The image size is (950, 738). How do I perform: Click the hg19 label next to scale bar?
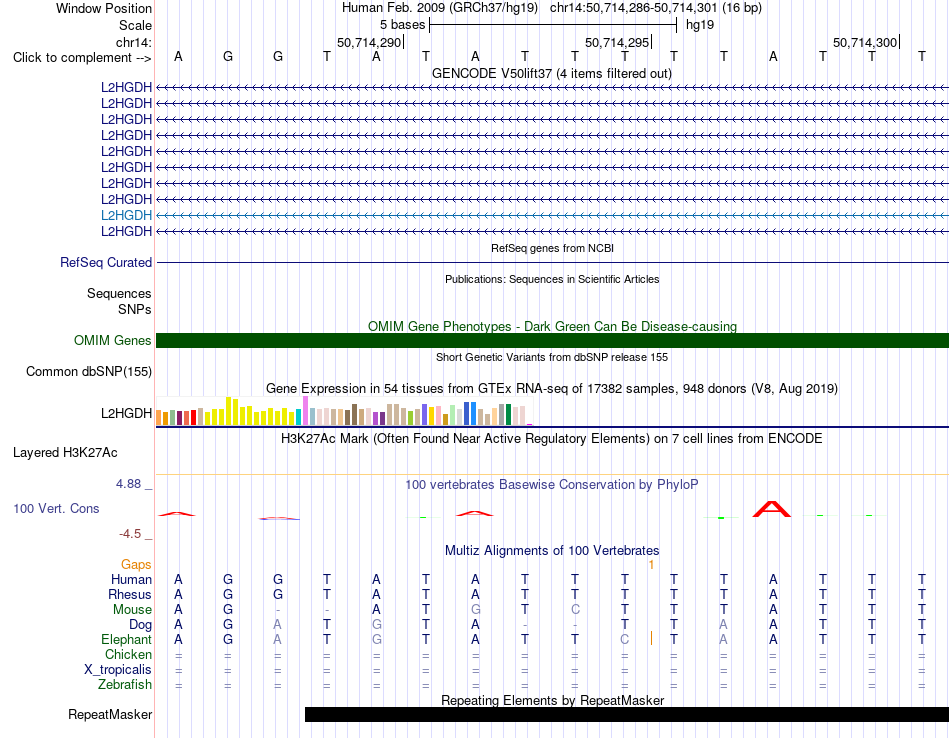pyautogui.click(x=700, y=25)
